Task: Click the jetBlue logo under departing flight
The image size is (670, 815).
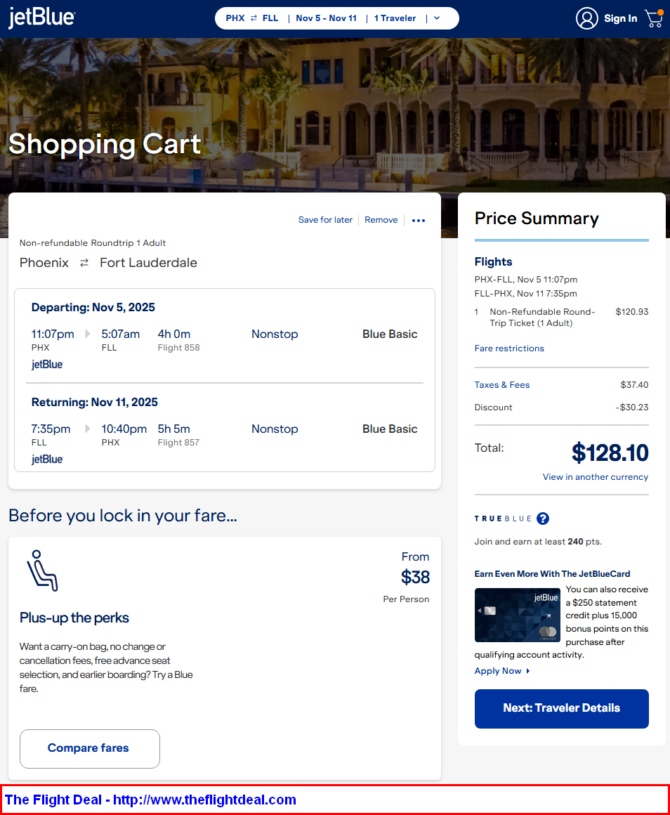Action: (47, 364)
